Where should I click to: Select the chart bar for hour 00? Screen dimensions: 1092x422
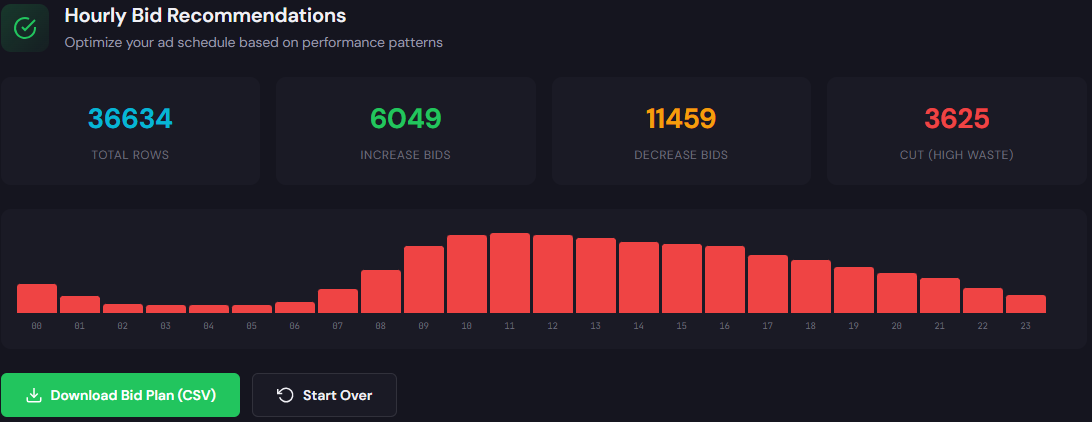[x=37, y=298]
